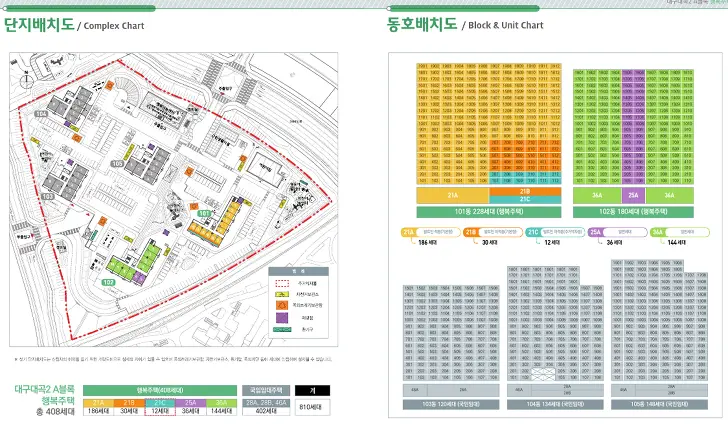Screen dimensions: 728x424
Task: Click the 'Complex Chart' subtitle
Action: pos(114,26)
